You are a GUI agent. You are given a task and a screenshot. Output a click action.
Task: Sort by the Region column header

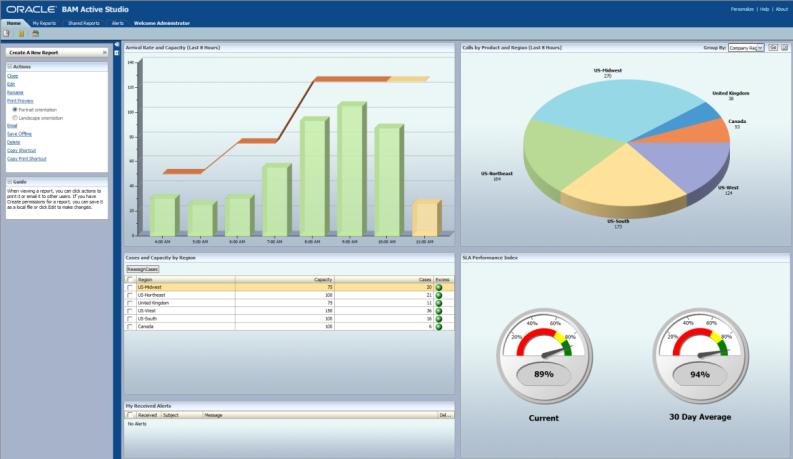186,280
